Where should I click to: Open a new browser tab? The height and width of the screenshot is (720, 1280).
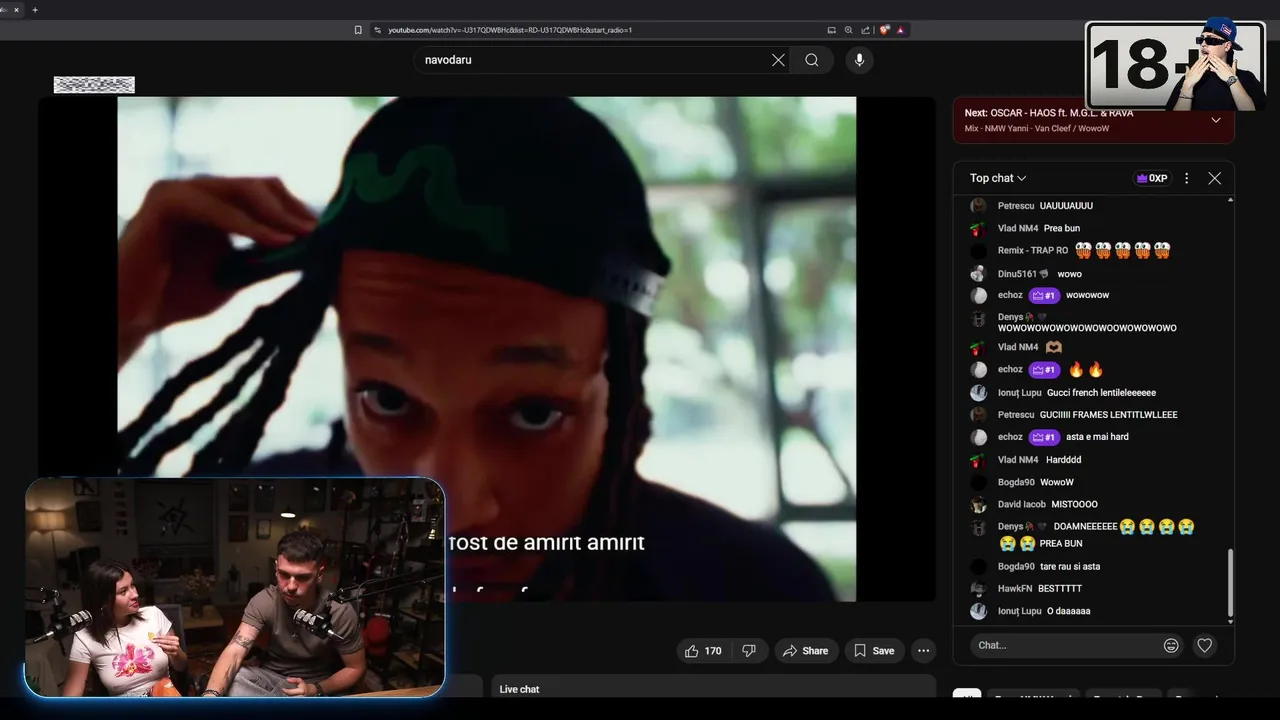(35, 10)
